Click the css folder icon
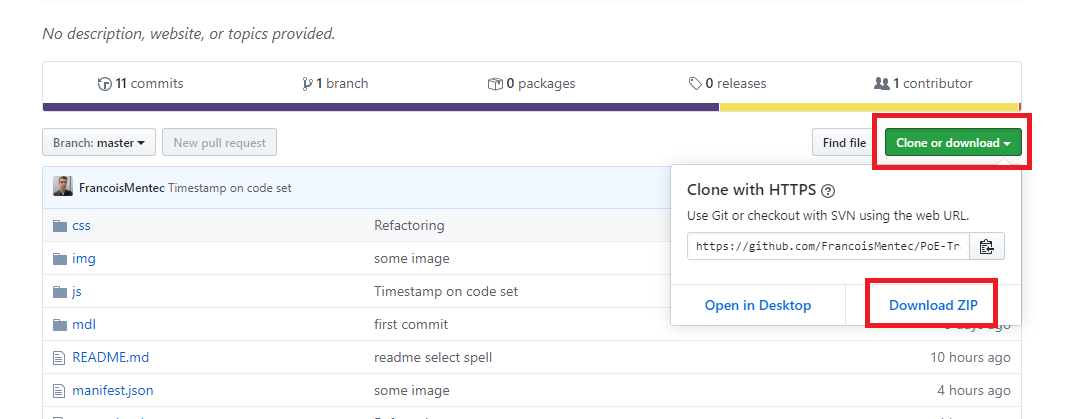1080x419 pixels. point(59,225)
